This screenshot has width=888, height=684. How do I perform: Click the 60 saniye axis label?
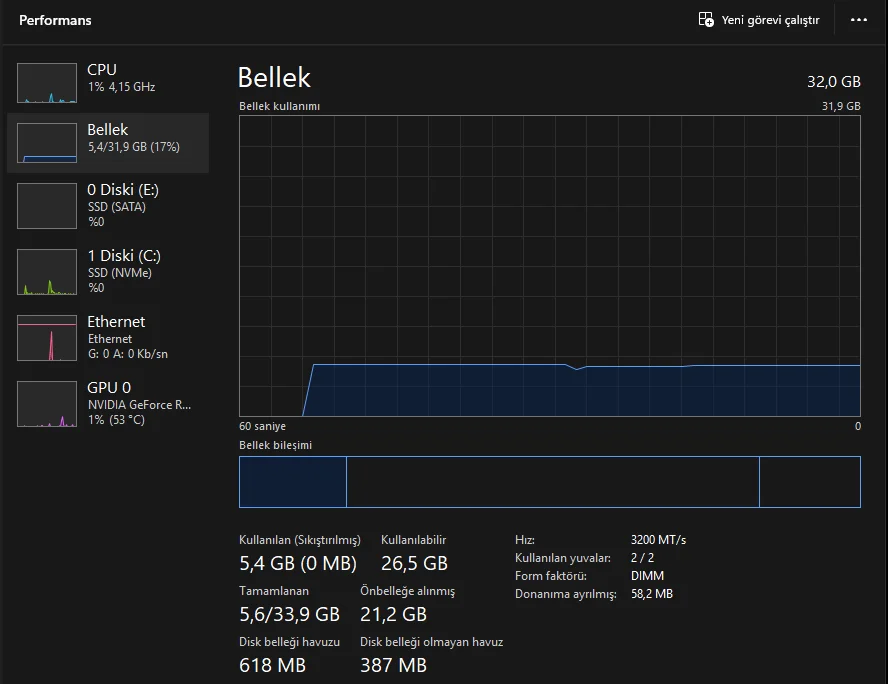[262, 426]
